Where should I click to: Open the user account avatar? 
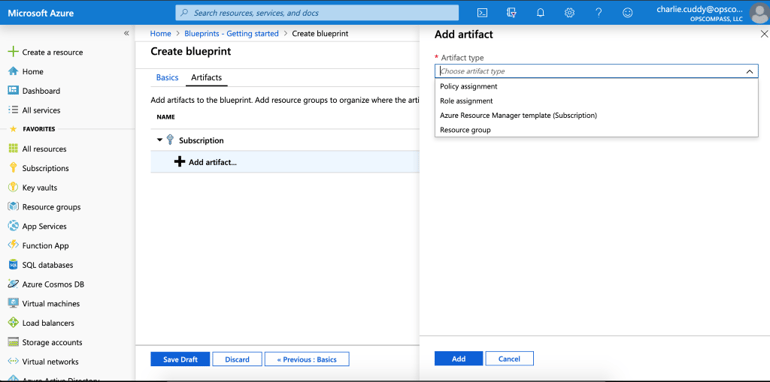click(x=759, y=13)
